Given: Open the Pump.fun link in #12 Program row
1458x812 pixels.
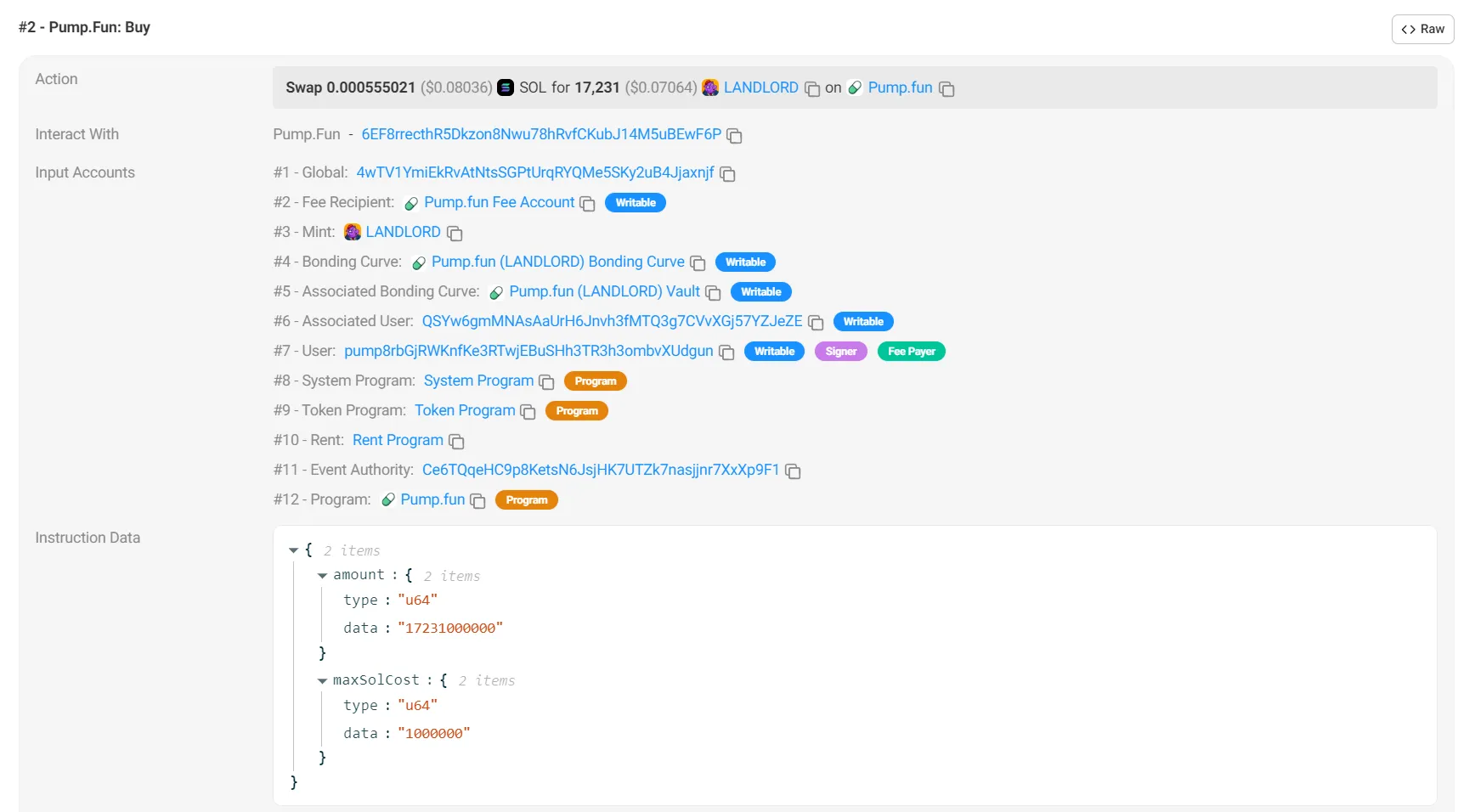Looking at the screenshot, I should click(x=432, y=499).
